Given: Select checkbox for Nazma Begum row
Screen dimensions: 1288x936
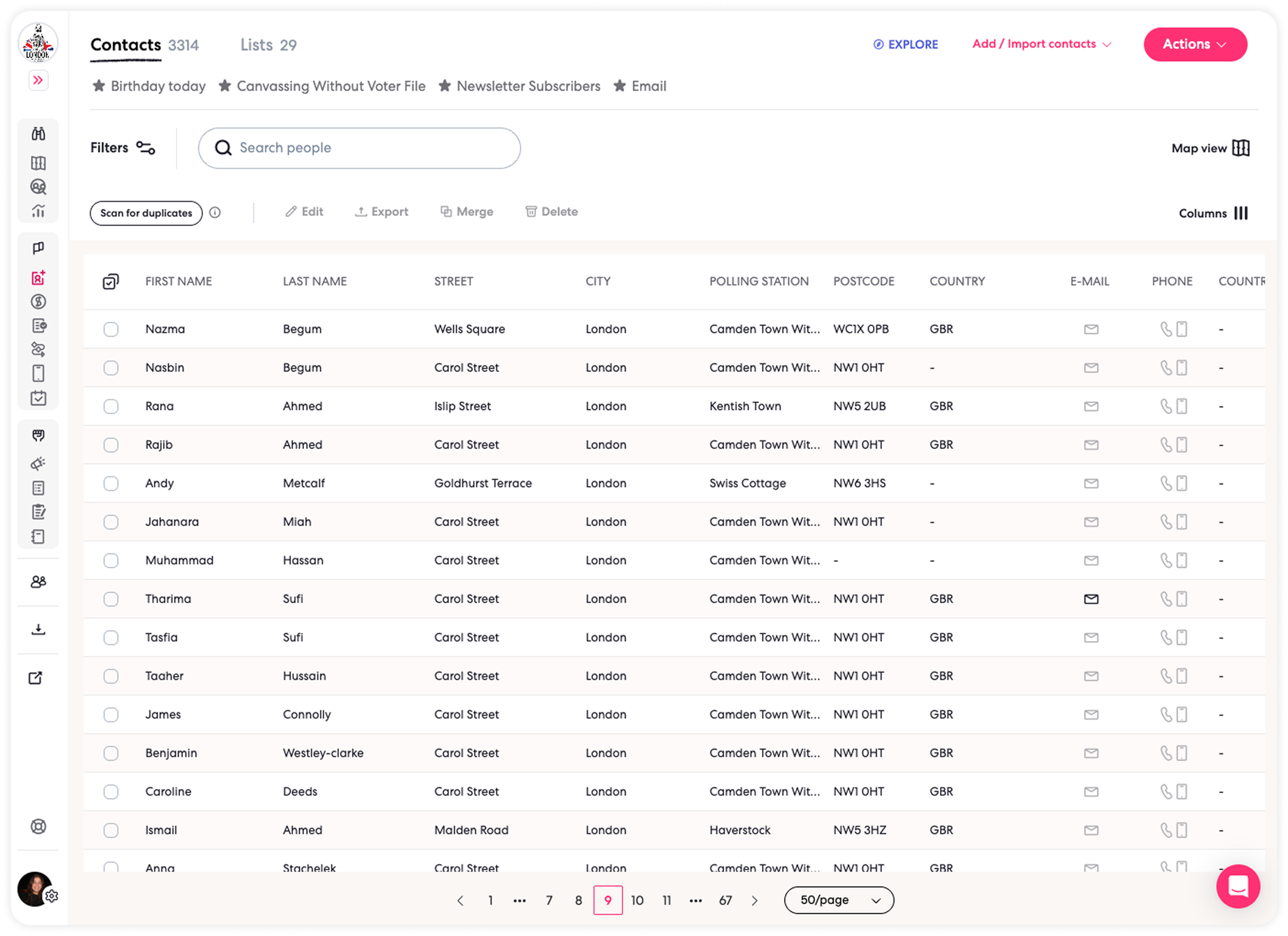Looking at the screenshot, I should 111,329.
